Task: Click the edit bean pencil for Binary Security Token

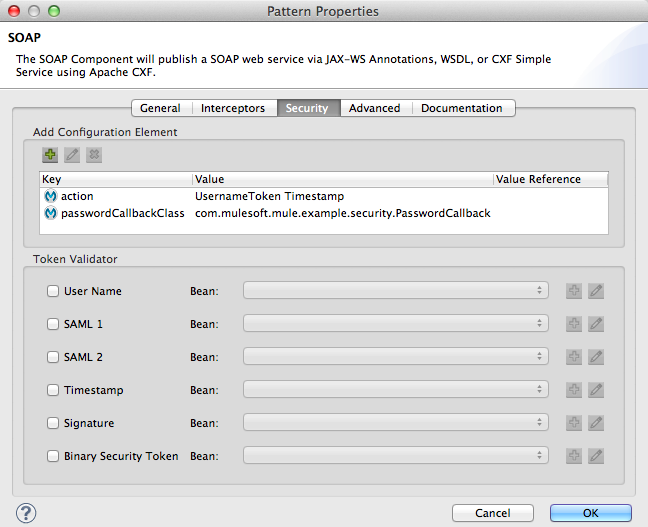Action: tap(596, 456)
